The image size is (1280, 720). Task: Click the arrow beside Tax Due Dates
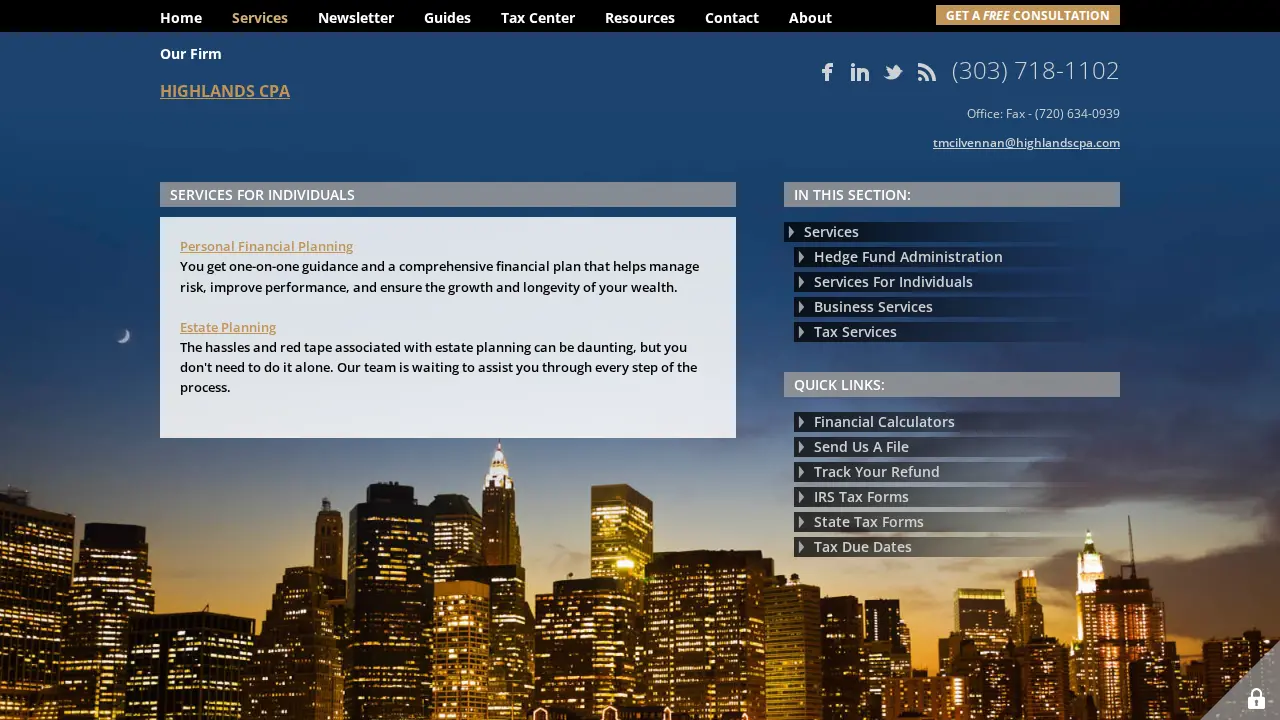click(801, 547)
